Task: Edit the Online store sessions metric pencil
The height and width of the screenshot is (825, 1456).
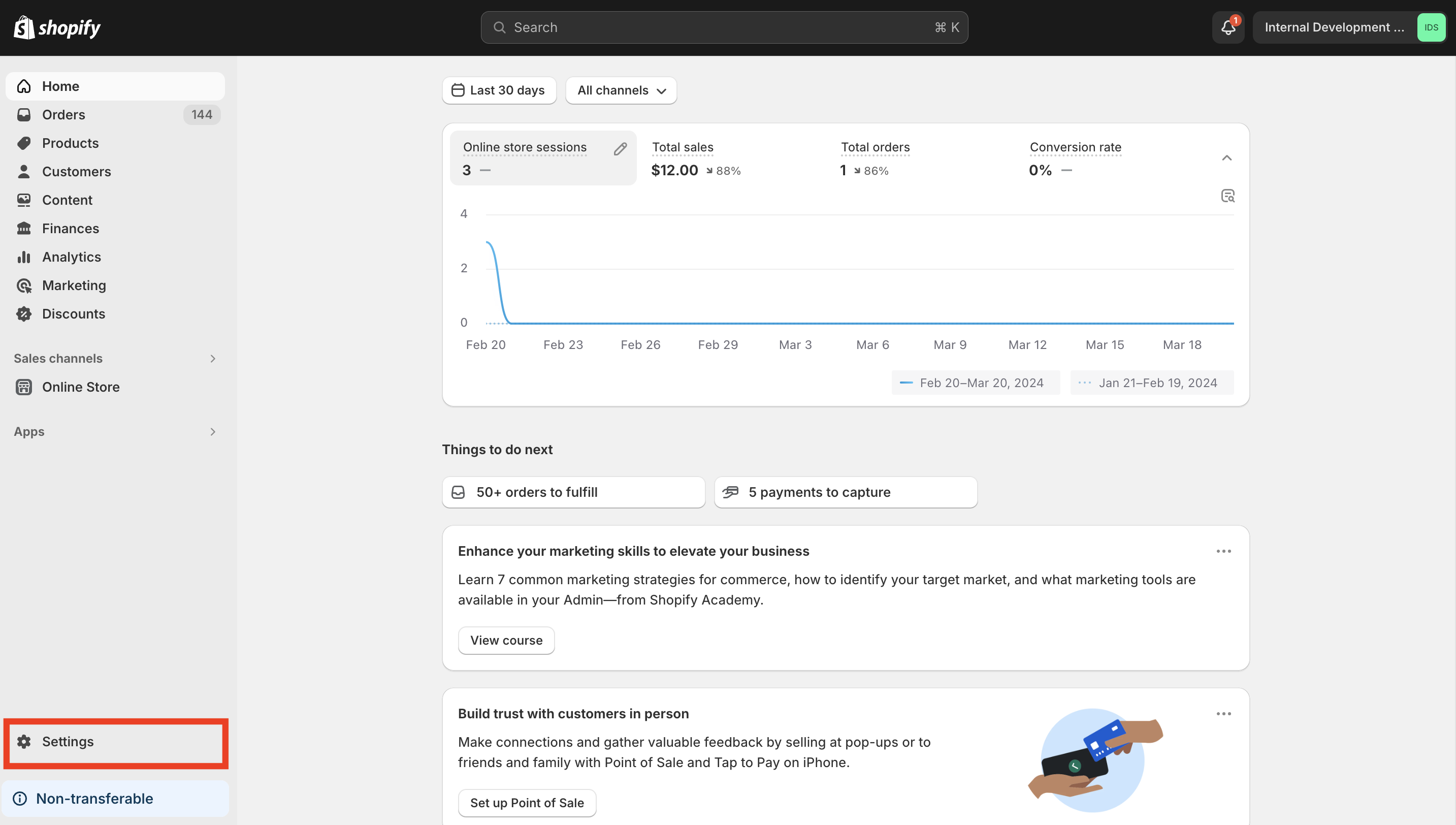Action: (x=620, y=148)
